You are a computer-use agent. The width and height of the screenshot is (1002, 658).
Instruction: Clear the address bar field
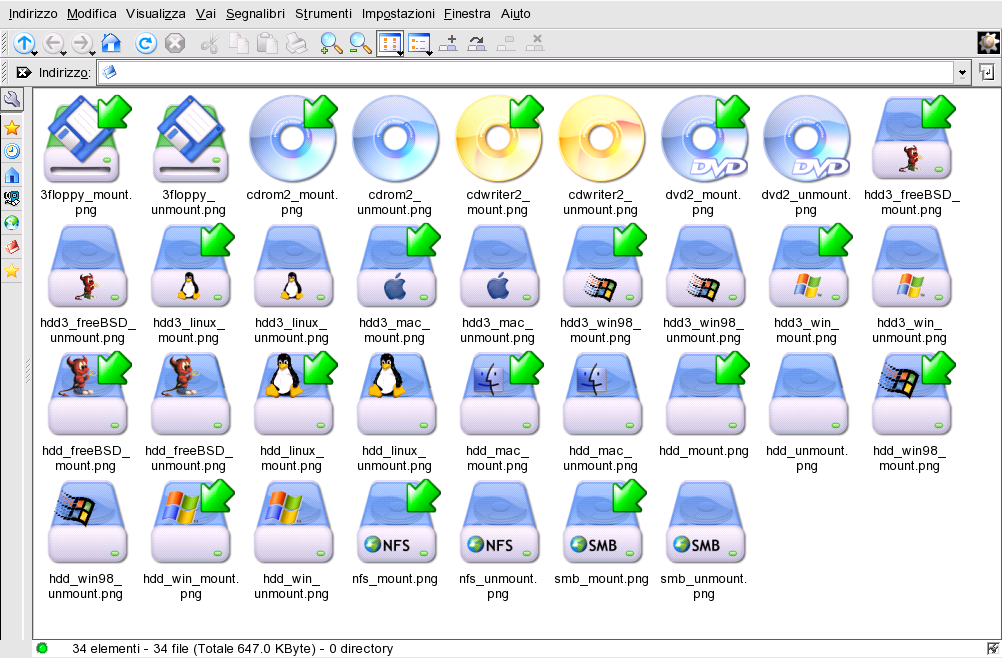23,72
